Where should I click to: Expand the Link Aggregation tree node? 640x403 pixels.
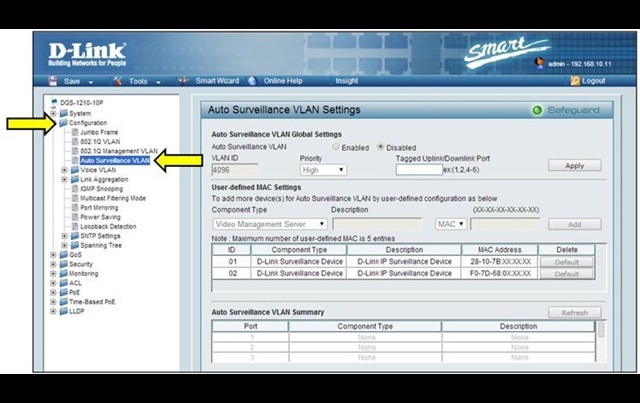(x=64, y=179)
